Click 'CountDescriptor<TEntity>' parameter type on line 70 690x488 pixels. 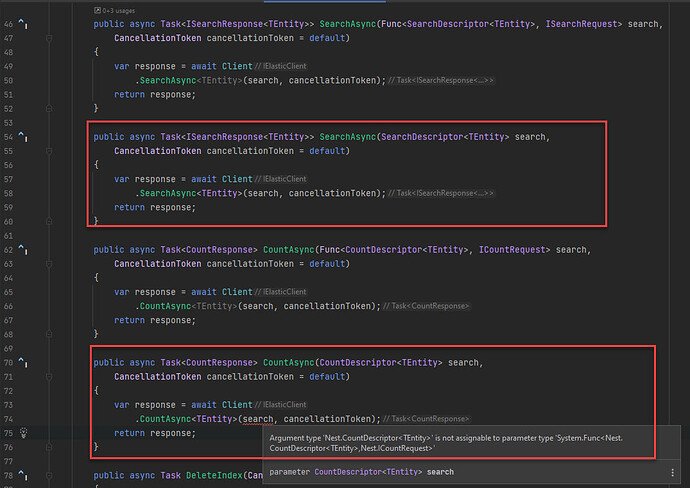click(381, 362)
